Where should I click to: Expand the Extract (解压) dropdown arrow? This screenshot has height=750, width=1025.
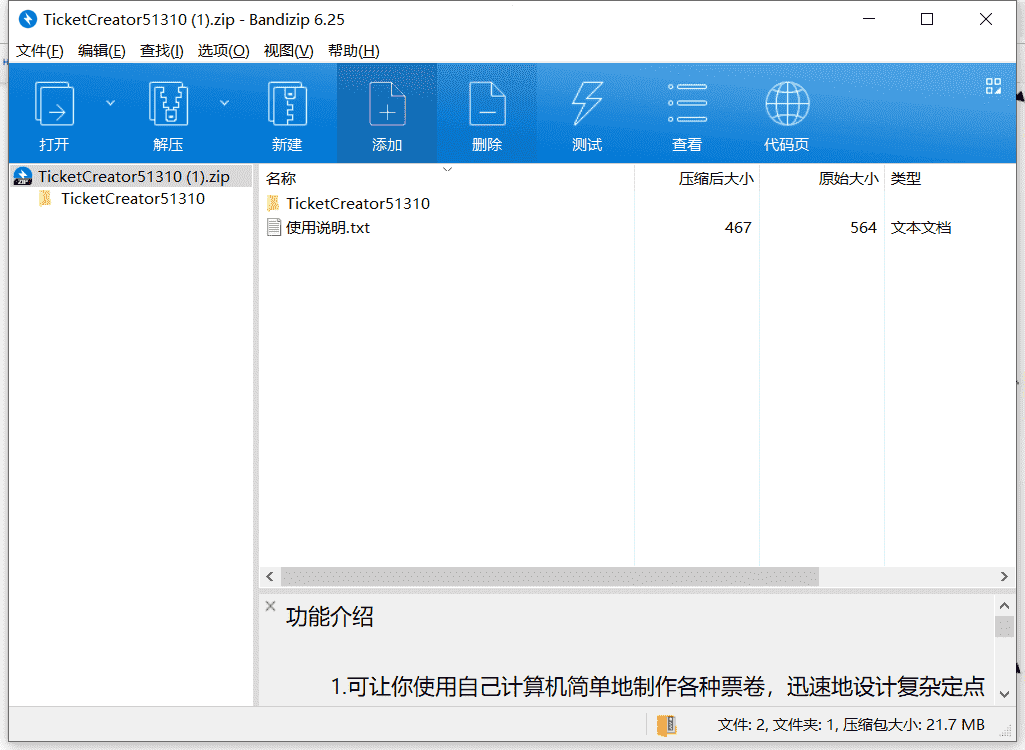click(224, 103)
